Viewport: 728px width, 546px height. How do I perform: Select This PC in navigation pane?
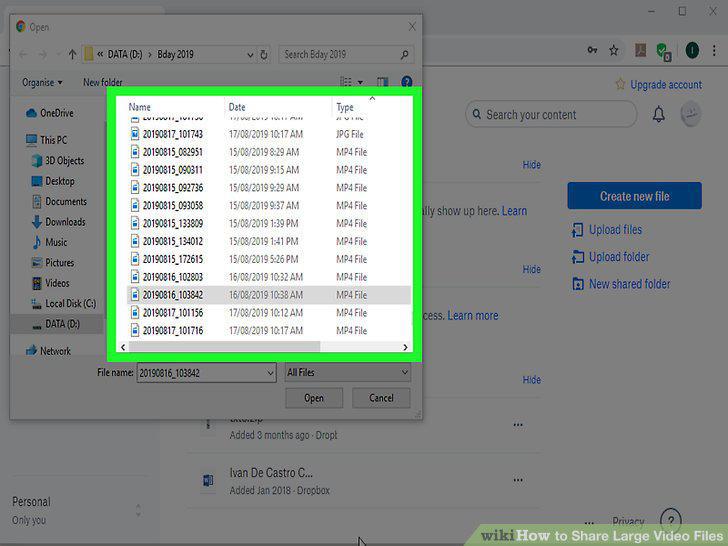(47, 140)
